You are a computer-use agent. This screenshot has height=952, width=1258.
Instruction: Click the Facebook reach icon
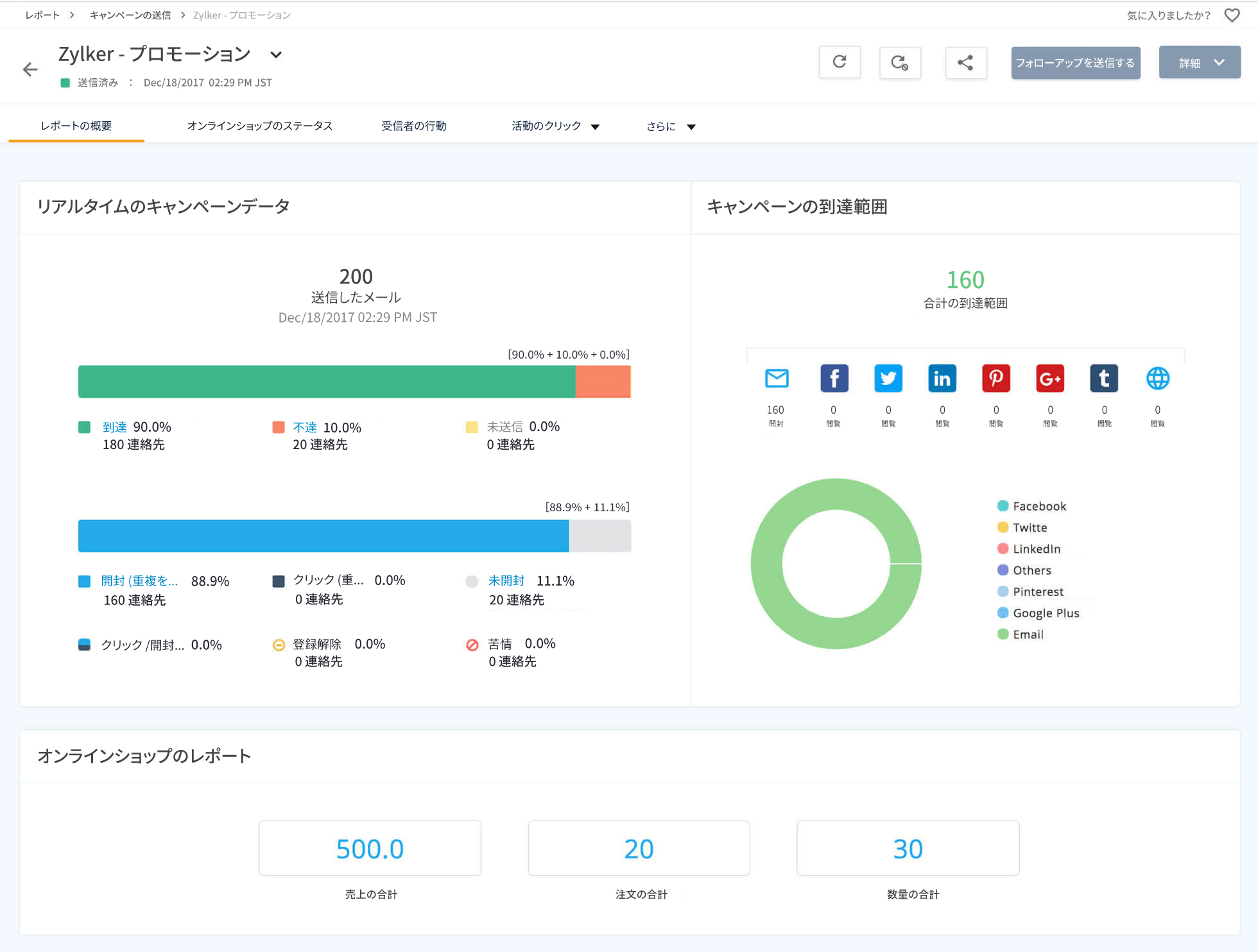834,378
